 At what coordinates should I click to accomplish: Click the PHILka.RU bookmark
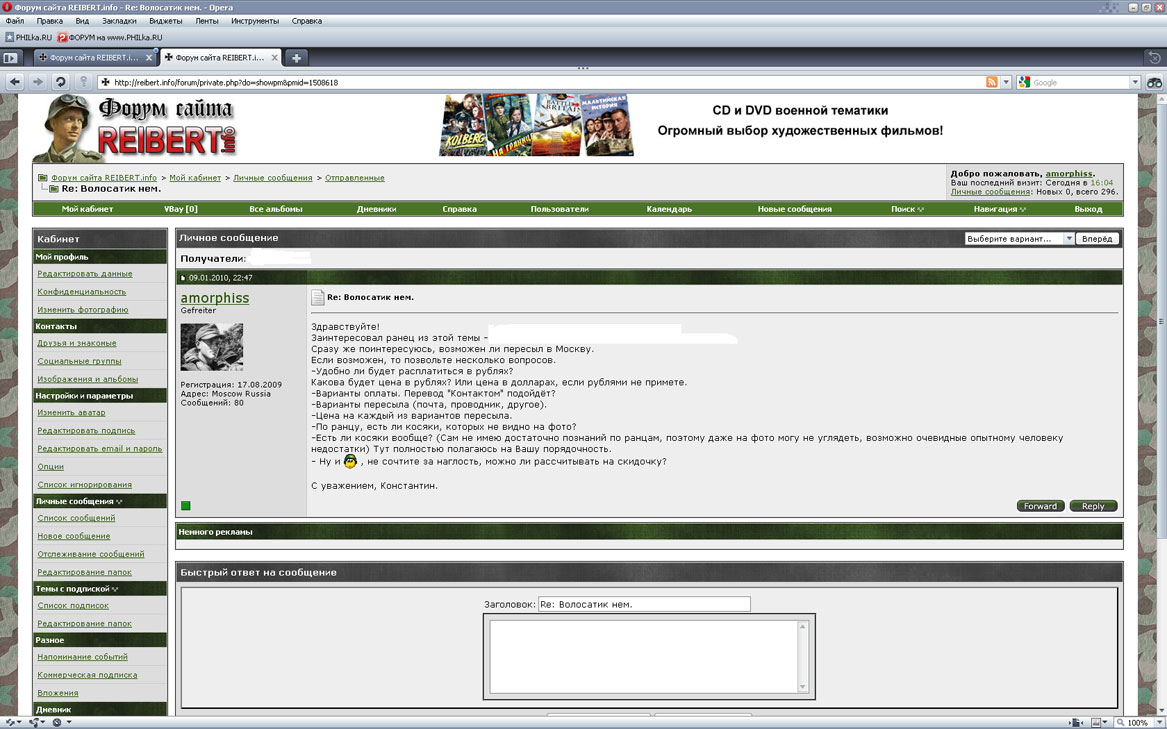(28, 36)
